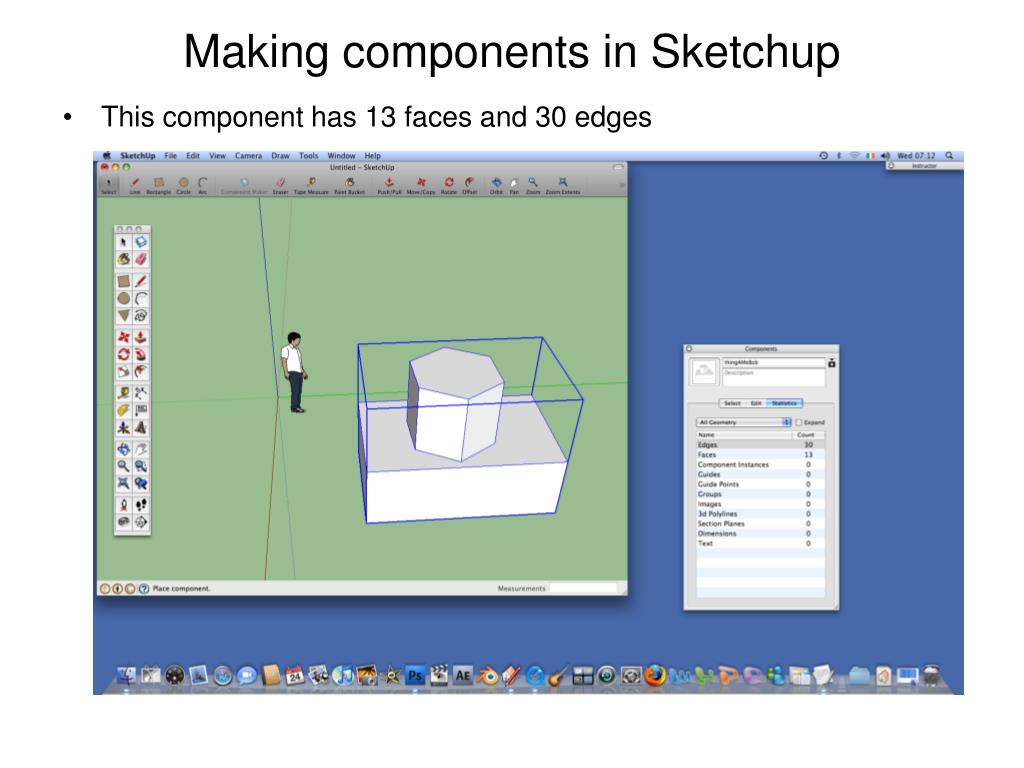Image resolution: width=1024 pixels, height=768 pixels.
Task: Pick the Polygon triangle icon in palette
Action: (x=123, y=315)
